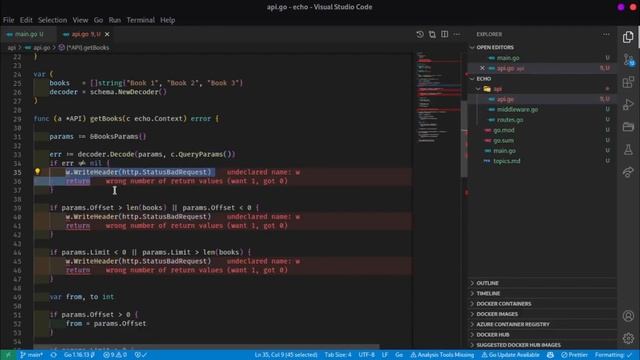640x360 pixels.
Task: Open the Selection menu
Action: coord(52,20)
